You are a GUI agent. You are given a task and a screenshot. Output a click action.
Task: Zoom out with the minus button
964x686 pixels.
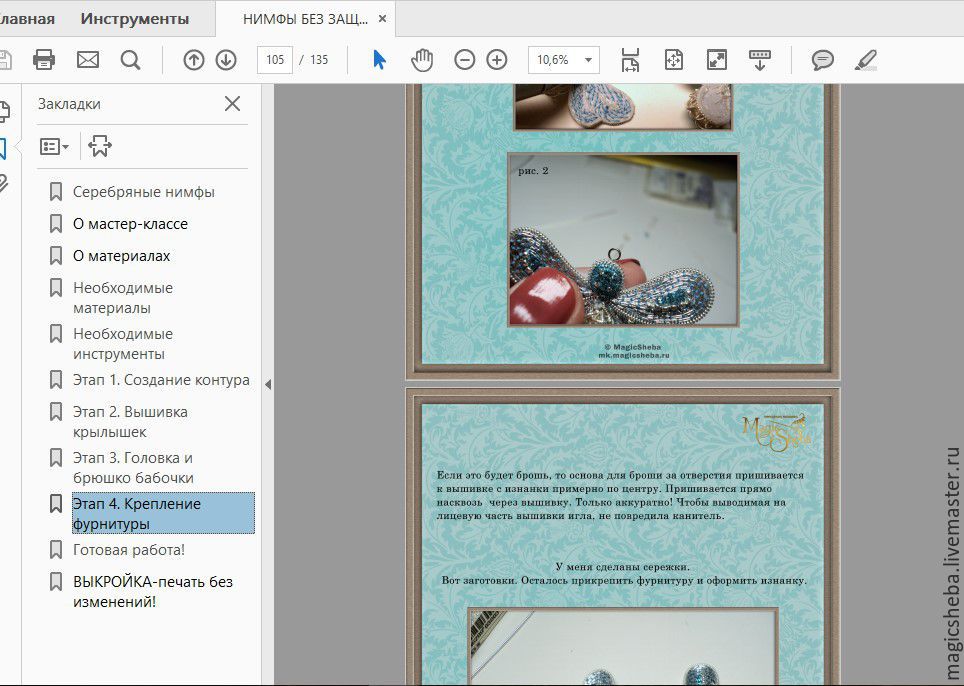pos(465,60)
